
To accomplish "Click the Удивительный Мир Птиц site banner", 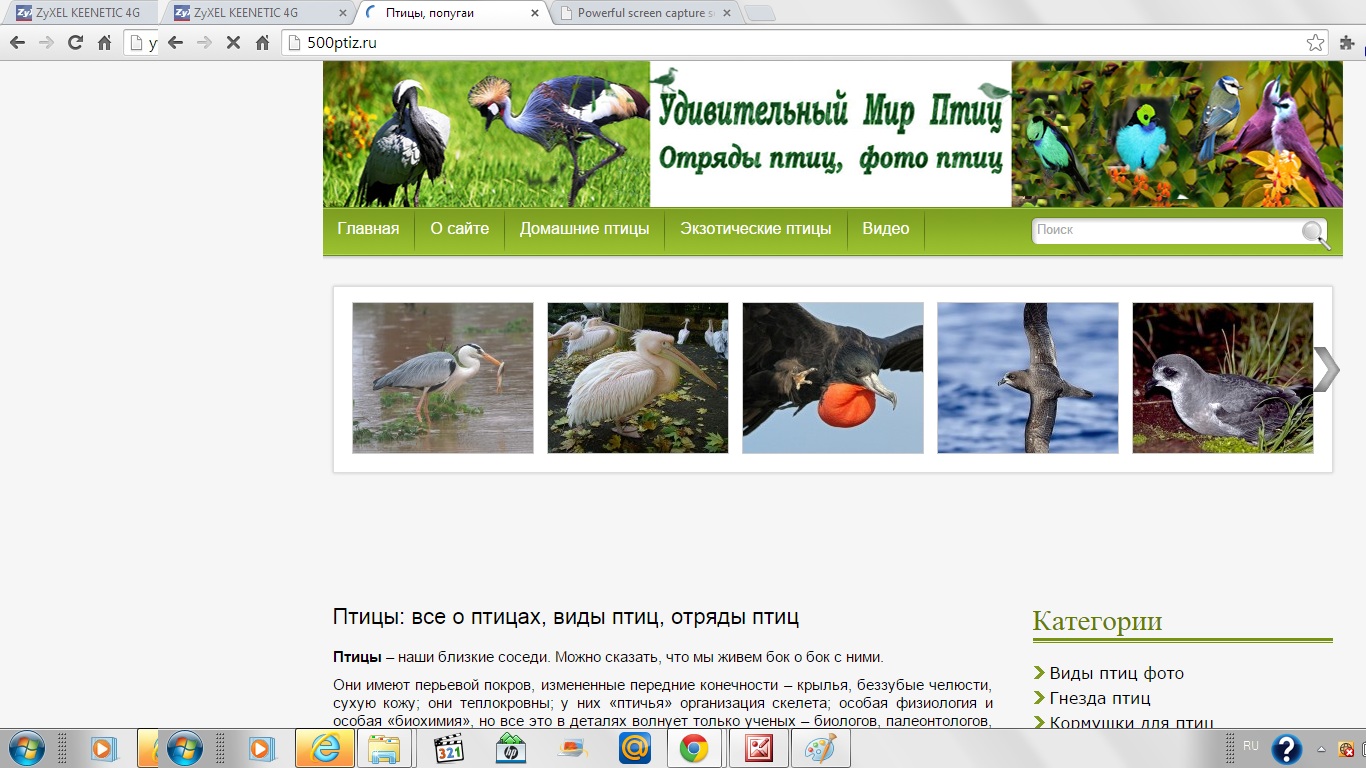I will 833,134.
